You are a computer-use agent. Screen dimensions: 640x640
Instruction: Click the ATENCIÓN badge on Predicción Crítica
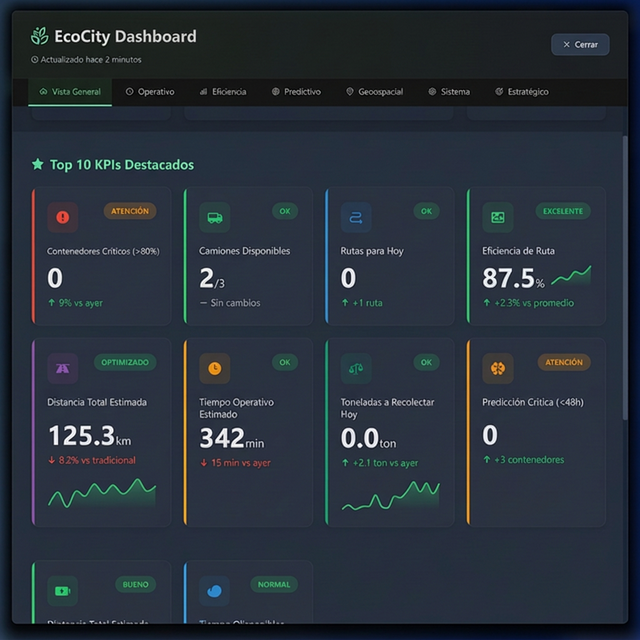tap(564, 362)
